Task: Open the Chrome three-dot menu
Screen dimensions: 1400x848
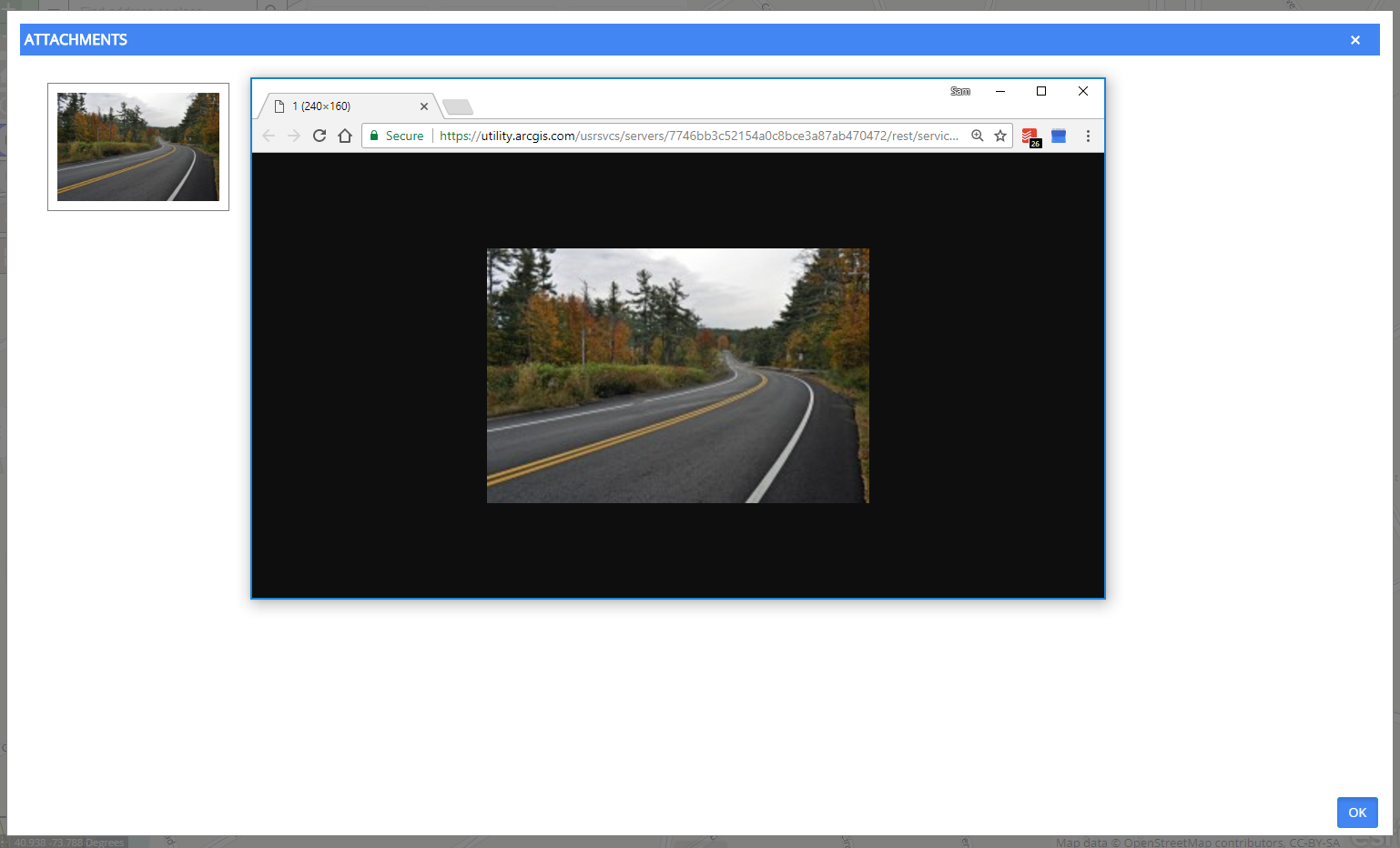Action: click(x=1088, y=136)
